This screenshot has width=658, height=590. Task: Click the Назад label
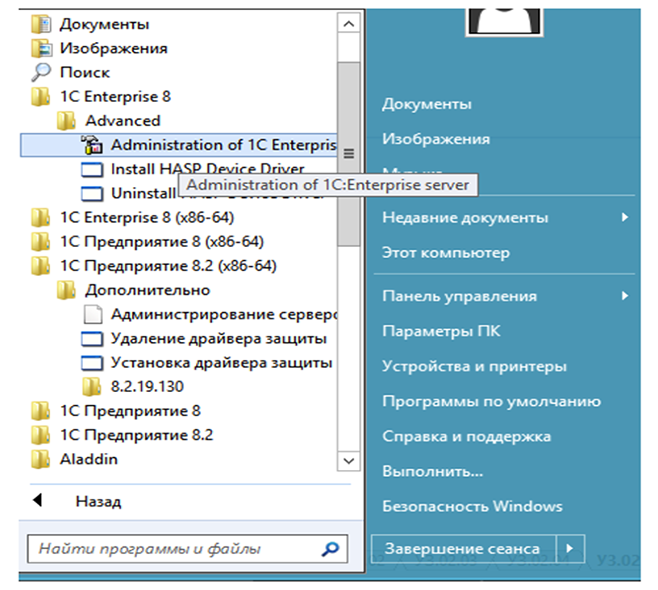98,501
